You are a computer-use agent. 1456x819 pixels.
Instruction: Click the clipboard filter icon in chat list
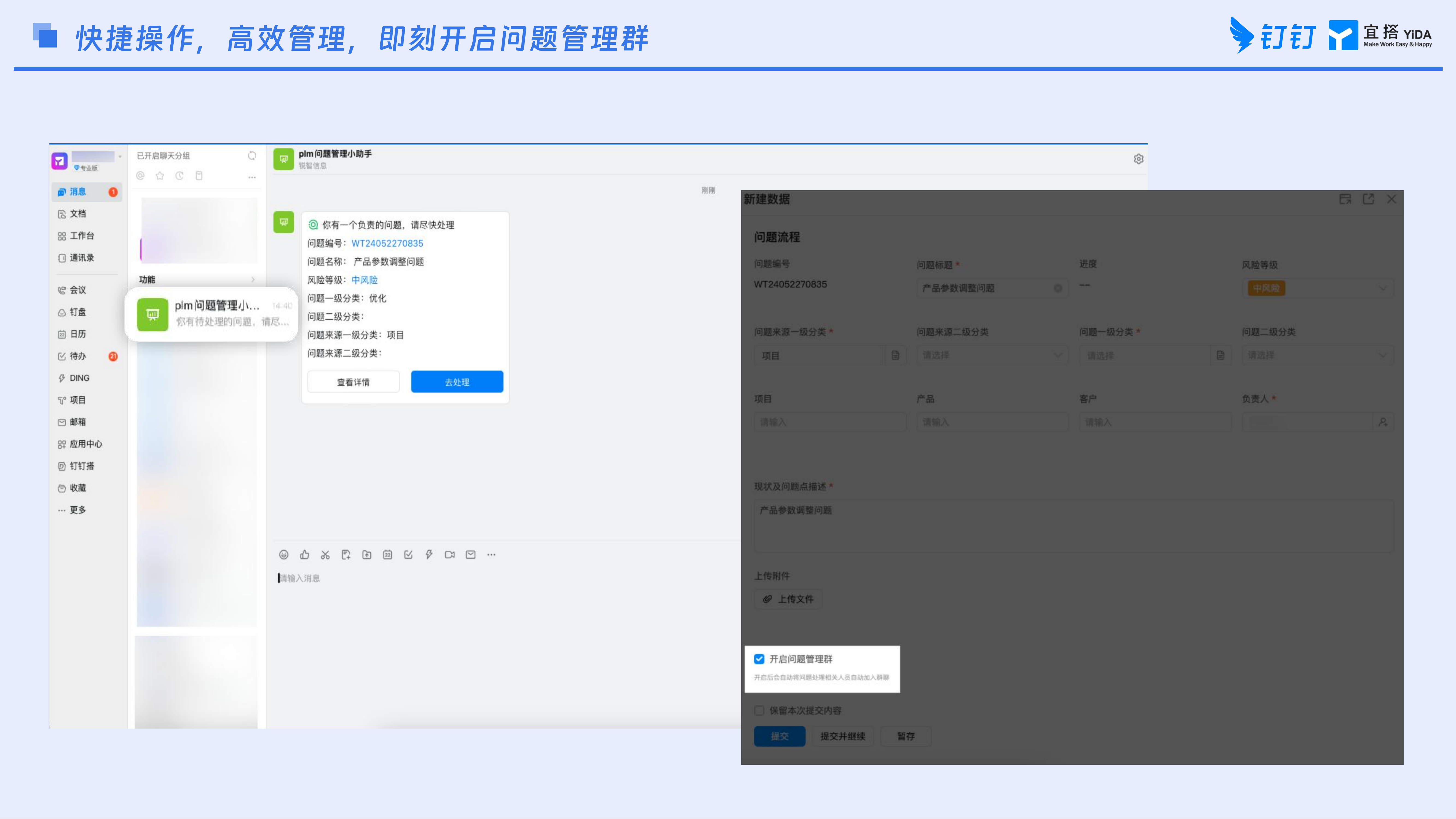pos(199,176)
